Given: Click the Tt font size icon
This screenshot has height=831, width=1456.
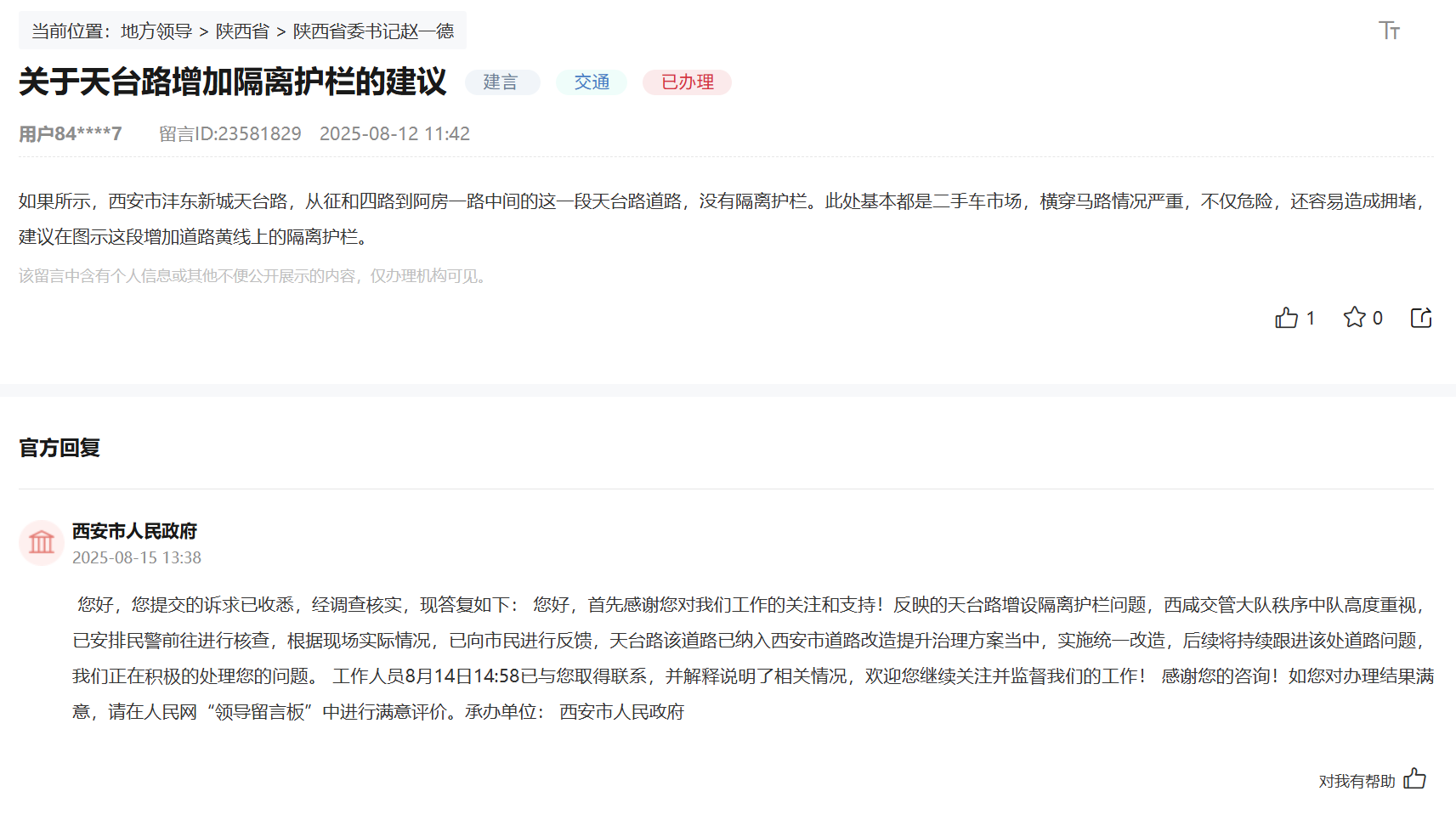Looking at the screenshot, I should [x=1391, y=30].
